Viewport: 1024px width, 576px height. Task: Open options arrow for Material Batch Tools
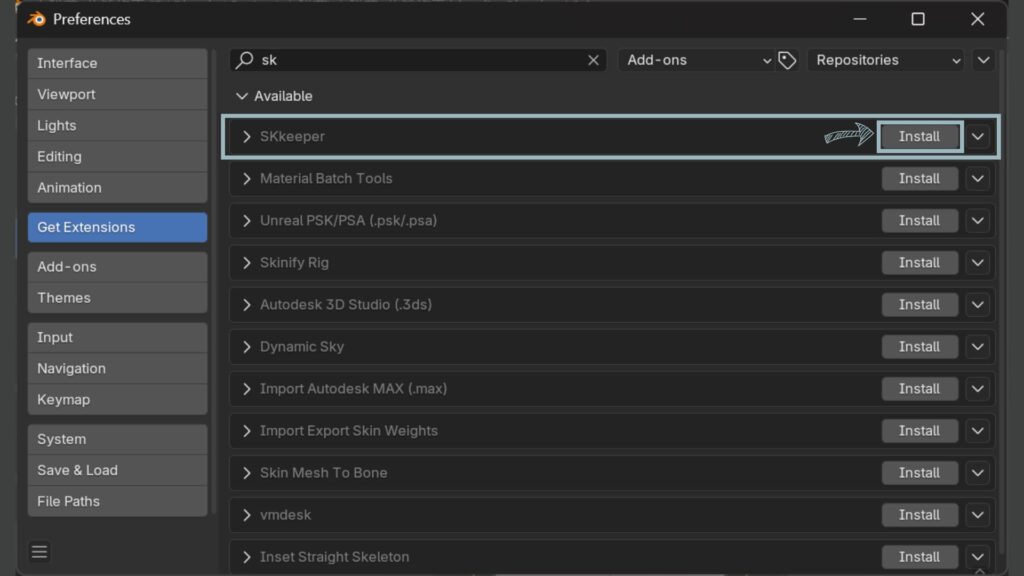click(x=978, y=178)
